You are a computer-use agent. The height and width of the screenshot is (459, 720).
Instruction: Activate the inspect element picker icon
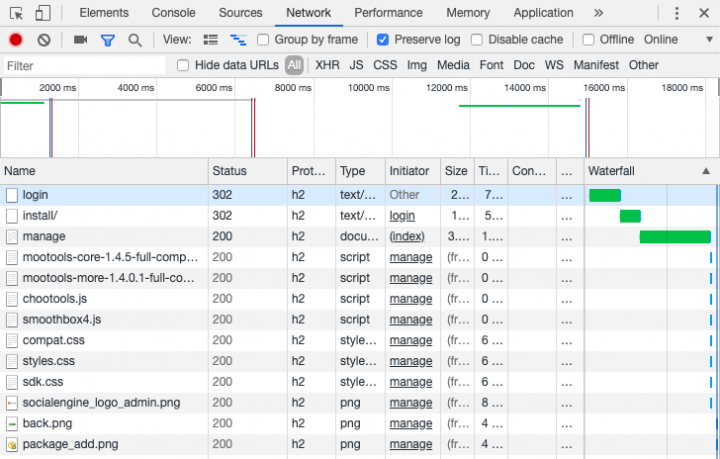(x=16, y=13)
